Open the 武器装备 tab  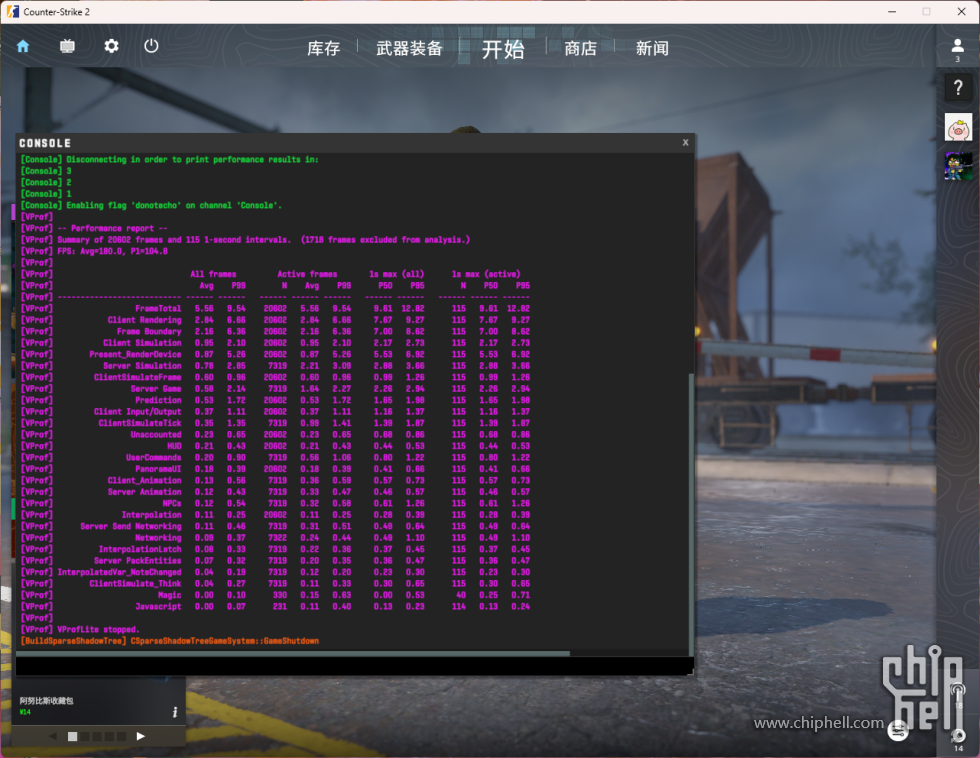point(409,48)
